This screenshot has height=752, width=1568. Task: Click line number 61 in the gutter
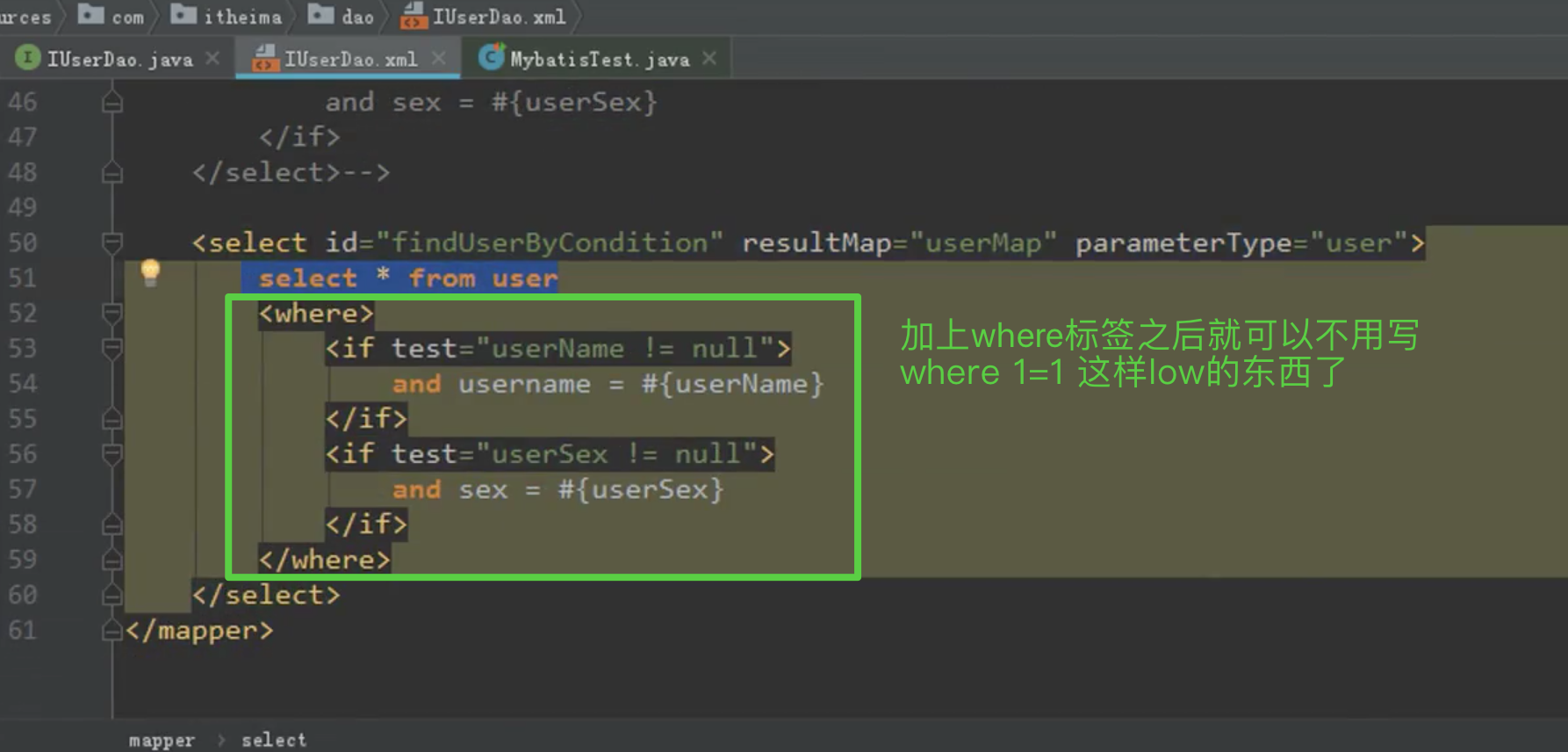pyautogui.click(x=23, y=630)
